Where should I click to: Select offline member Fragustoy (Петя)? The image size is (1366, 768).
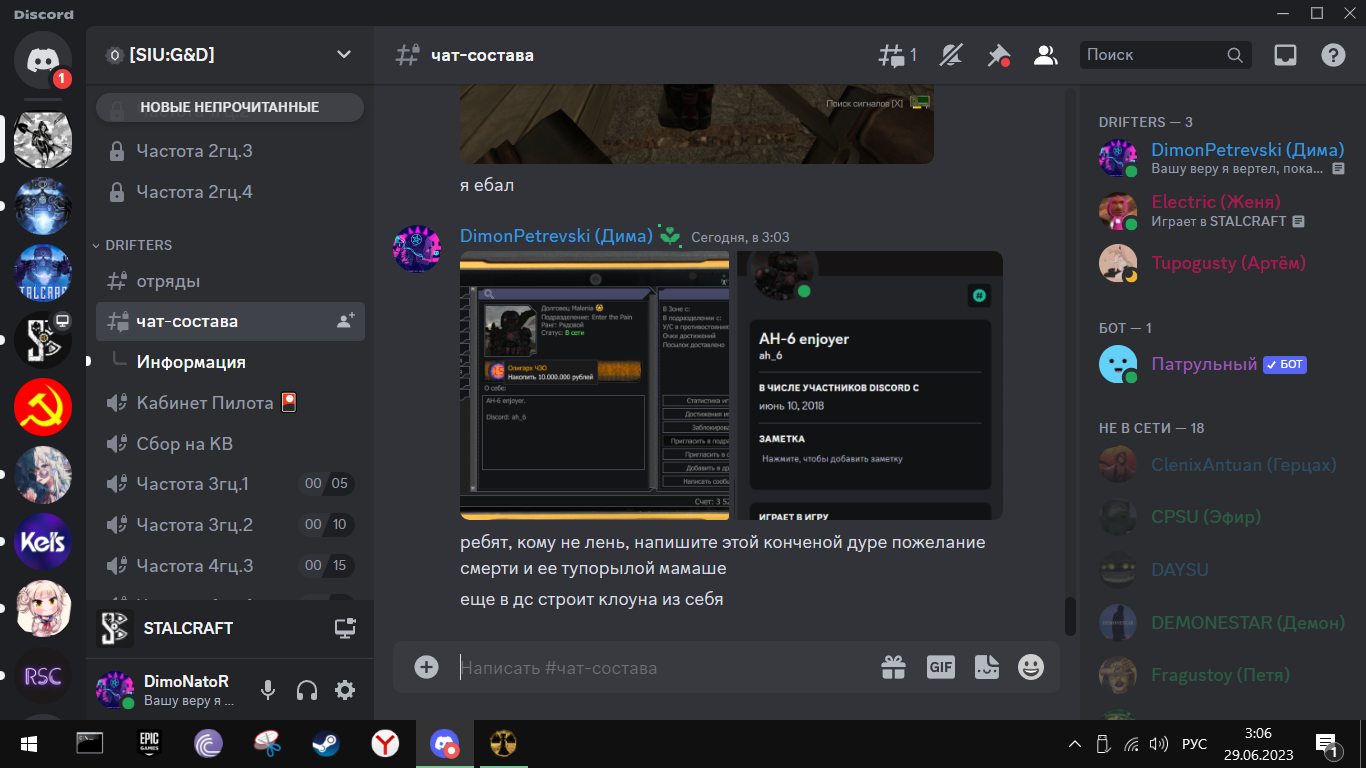(x=1222, y=675)
